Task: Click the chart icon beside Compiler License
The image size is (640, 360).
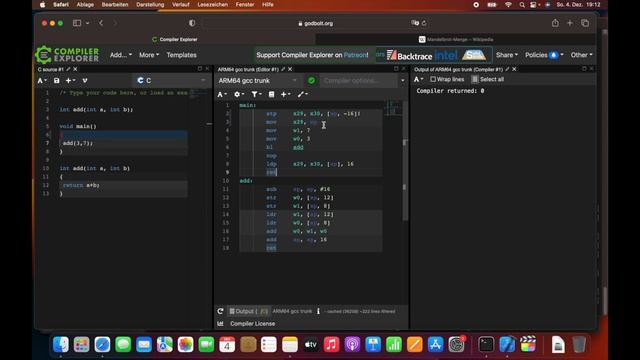Action: pyautogui.click(x=220, y=324)
